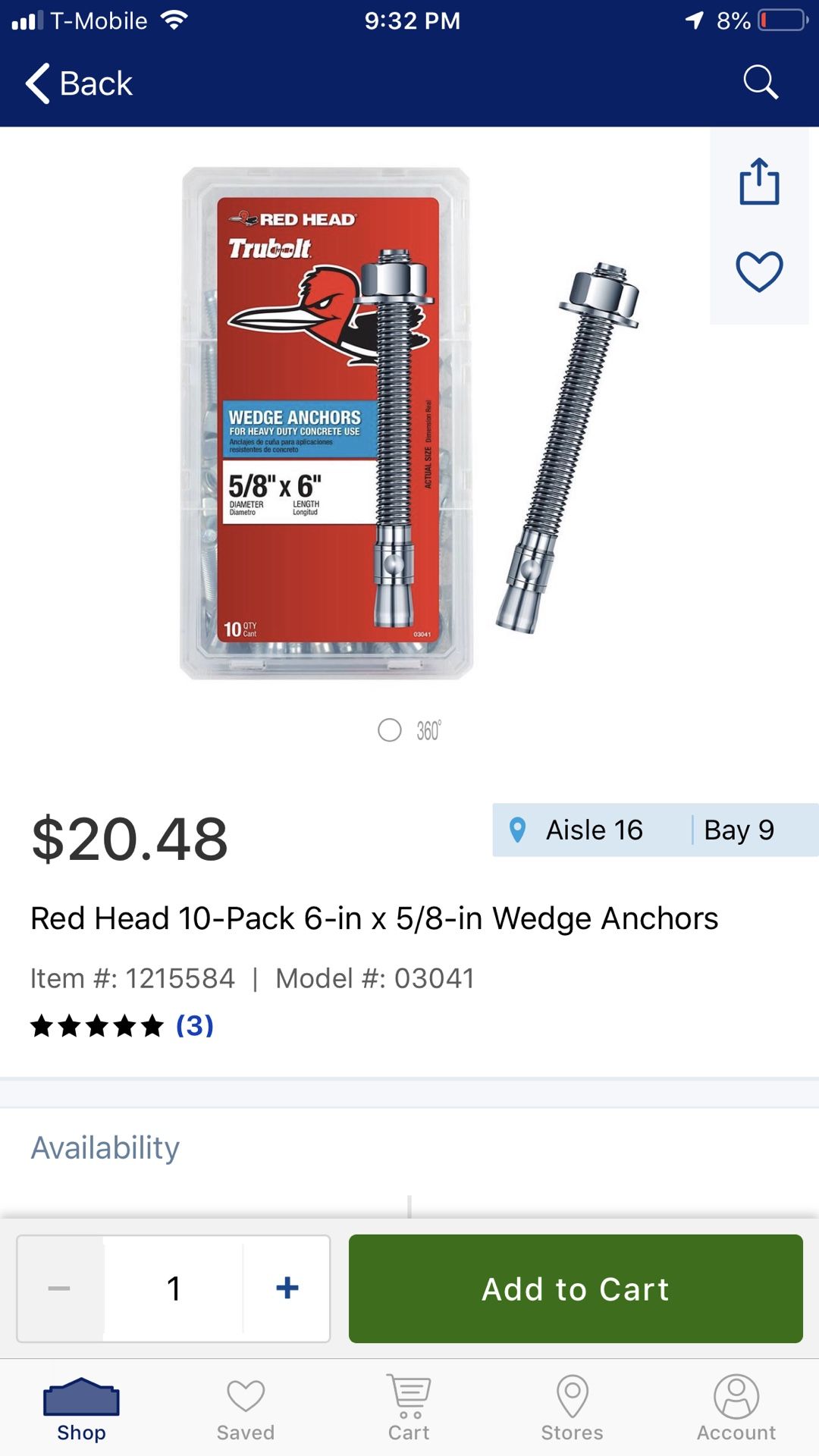Screen dimensions: 819x1456
Task: Expand the Availability section
Action: coord(105,1147)
